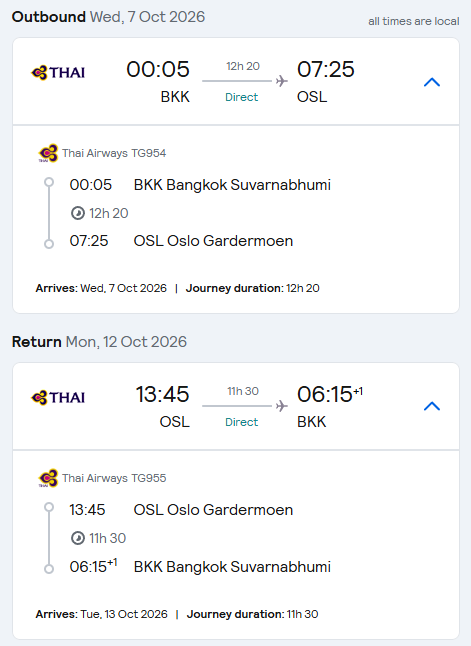Viewport: 471px width, 646px height.
Task: Click the THAI logo in outbound summary
Action: [x=58, y=73]
